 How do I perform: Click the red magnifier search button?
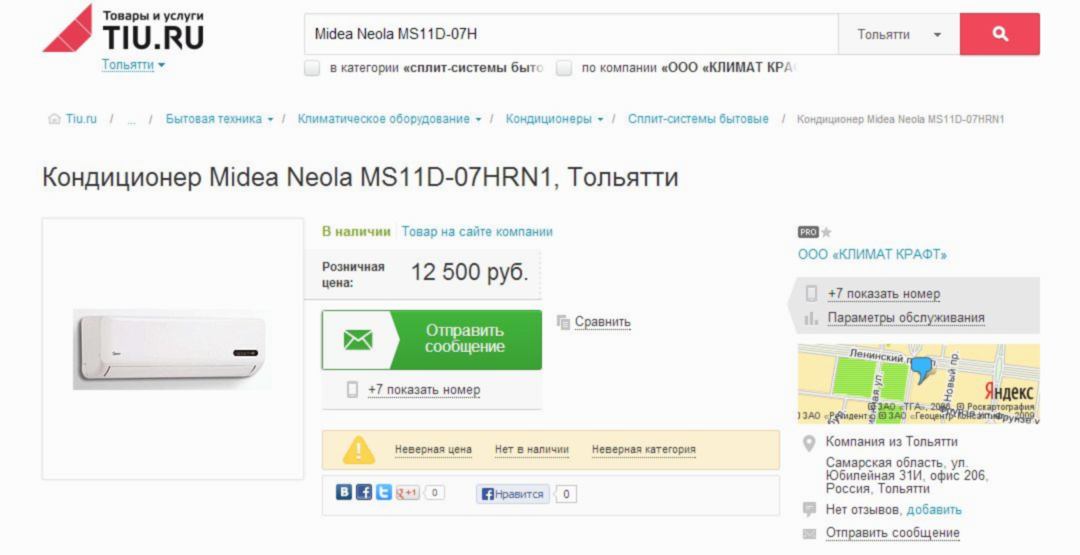tap(999, 34)
